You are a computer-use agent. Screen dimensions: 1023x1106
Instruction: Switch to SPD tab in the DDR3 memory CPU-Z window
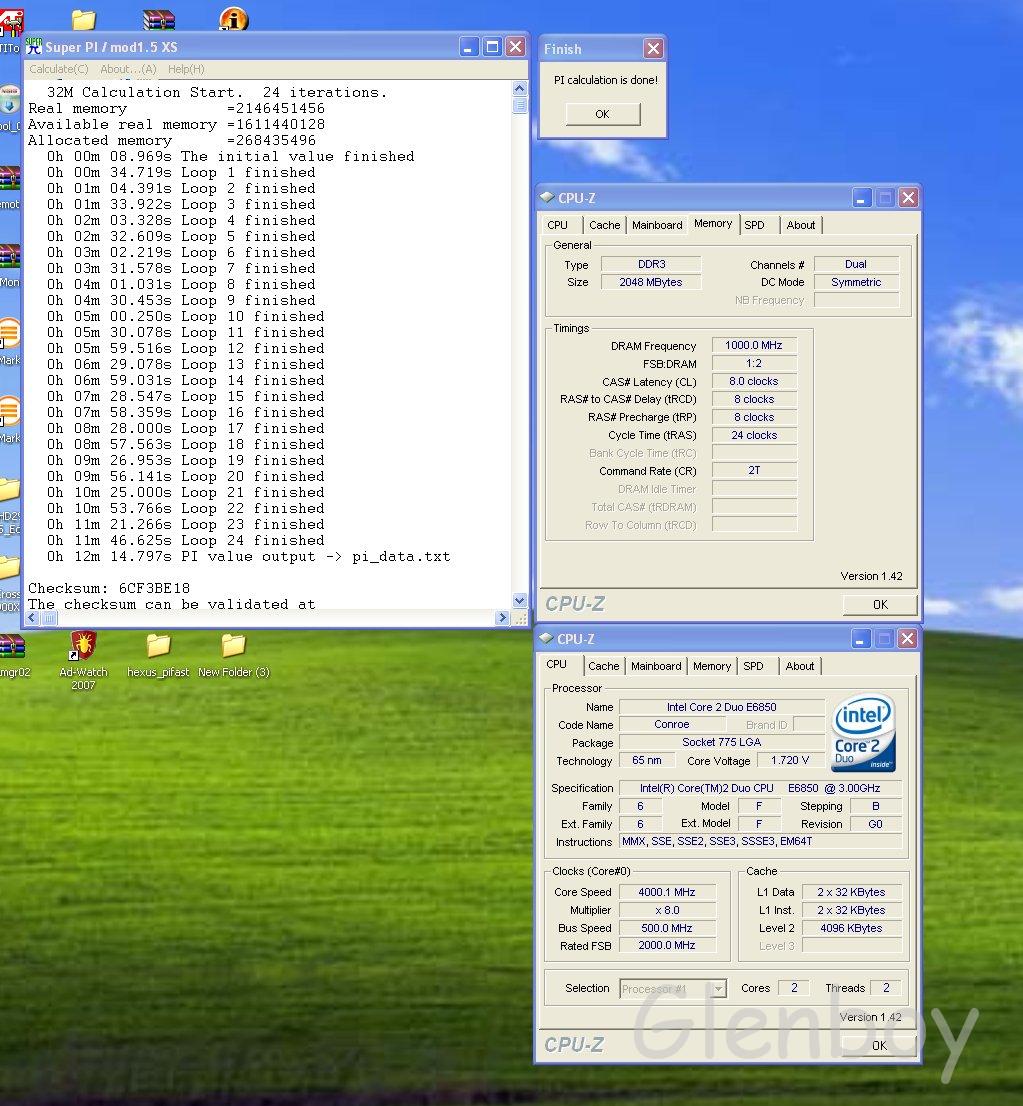pos(754,225)
